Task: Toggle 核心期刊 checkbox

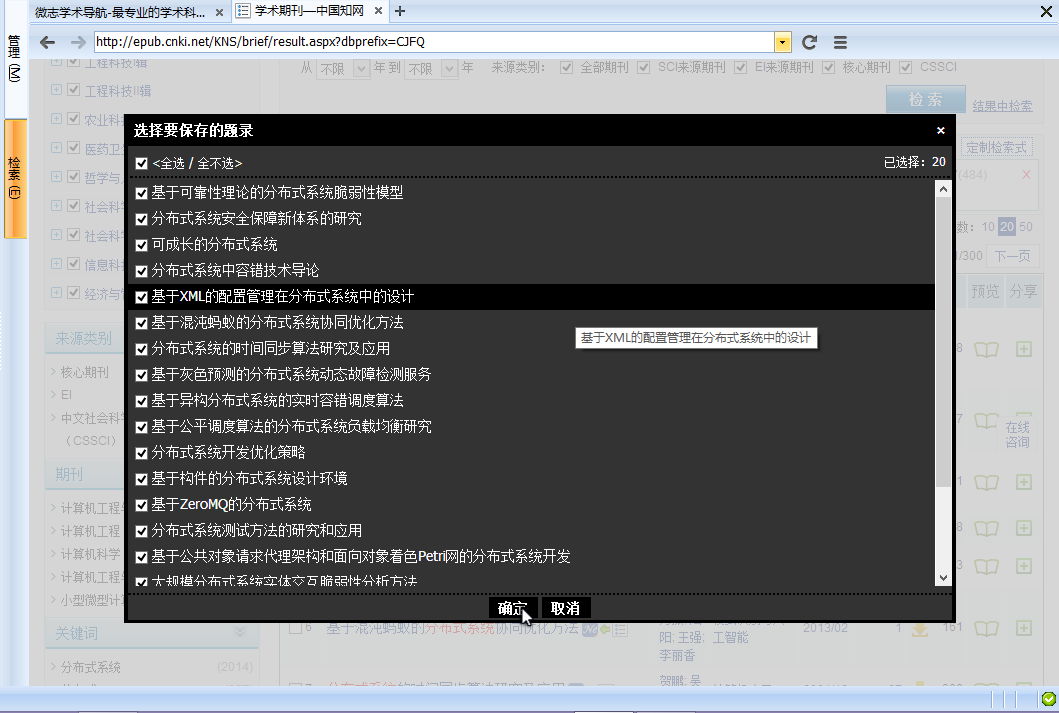Action: [x=829, y=68]
